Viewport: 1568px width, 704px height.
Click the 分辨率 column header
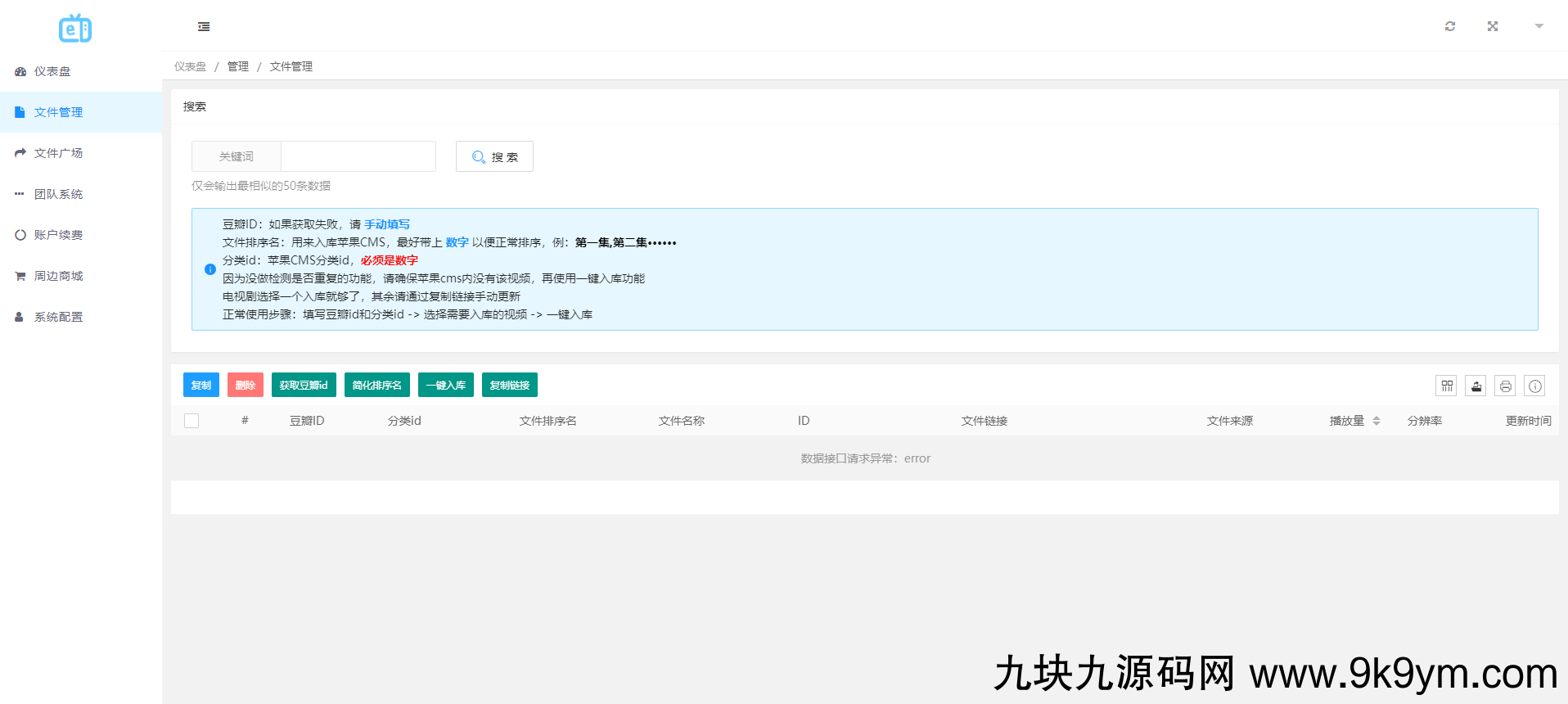click(1425, 421)
